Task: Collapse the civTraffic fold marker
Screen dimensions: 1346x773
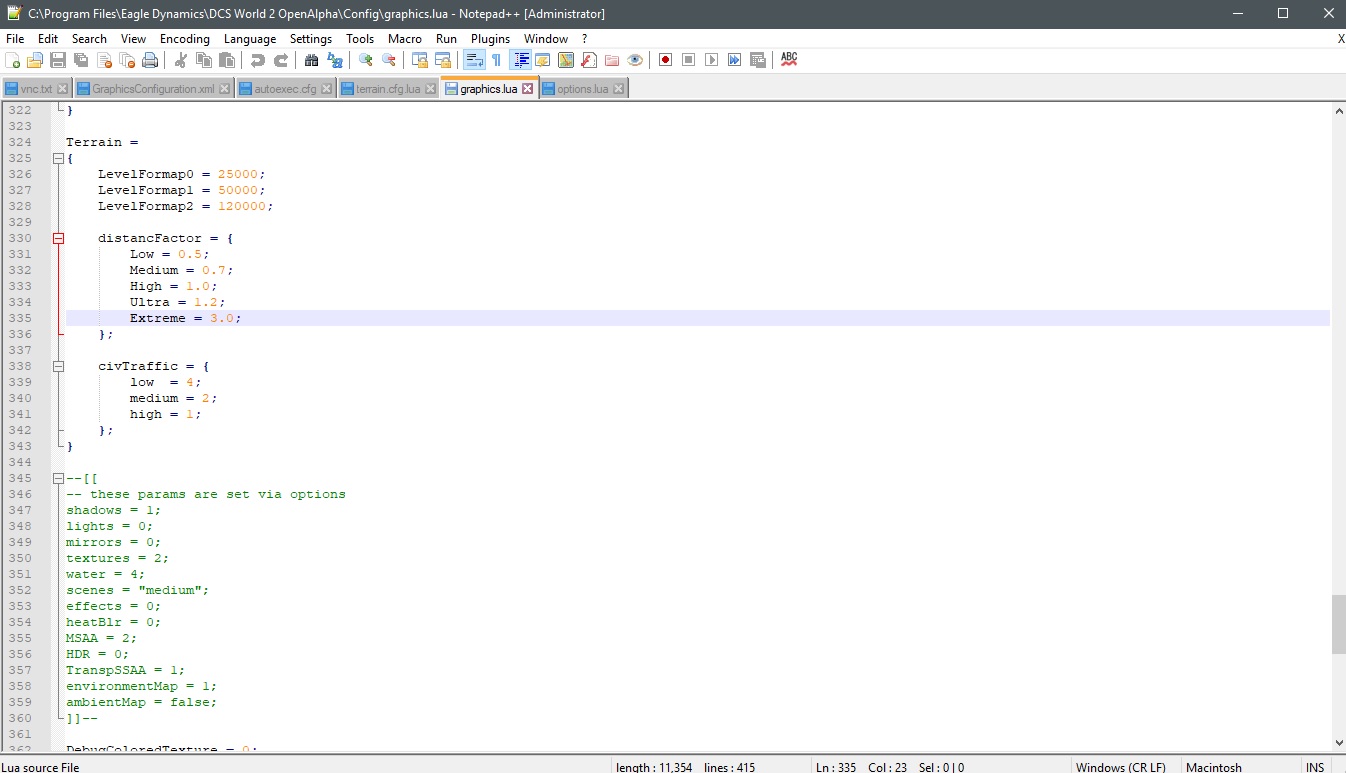Action: tap(58, 366)
